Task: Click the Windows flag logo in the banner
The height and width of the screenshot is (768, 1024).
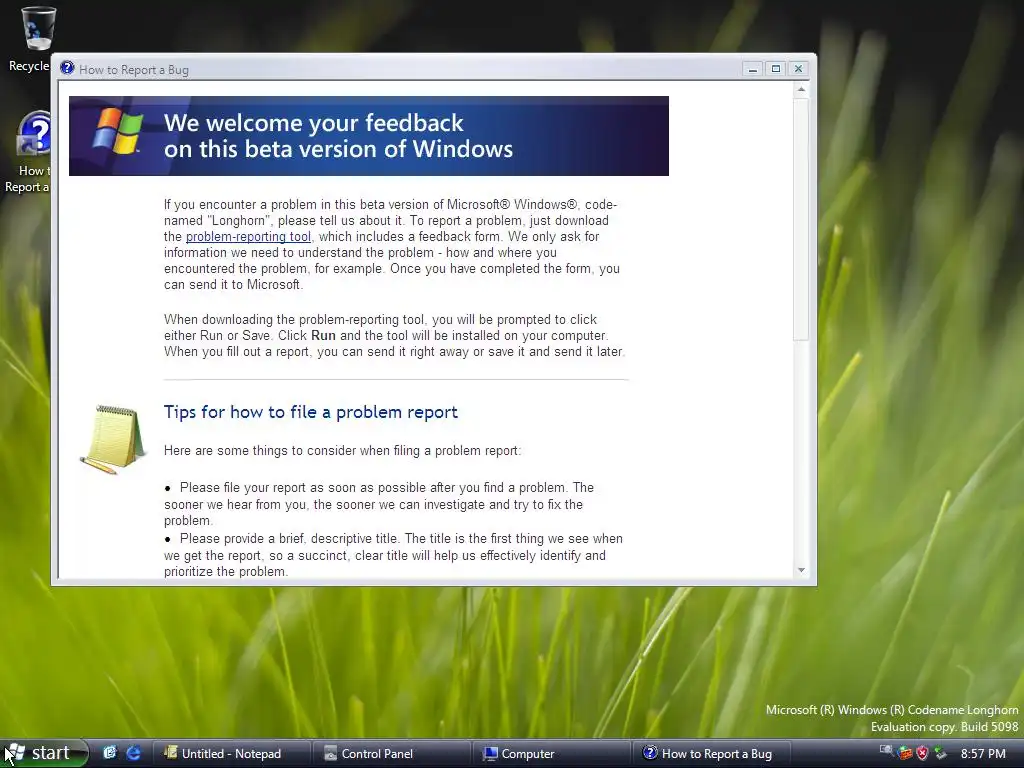Action: [x=118, y=131]
